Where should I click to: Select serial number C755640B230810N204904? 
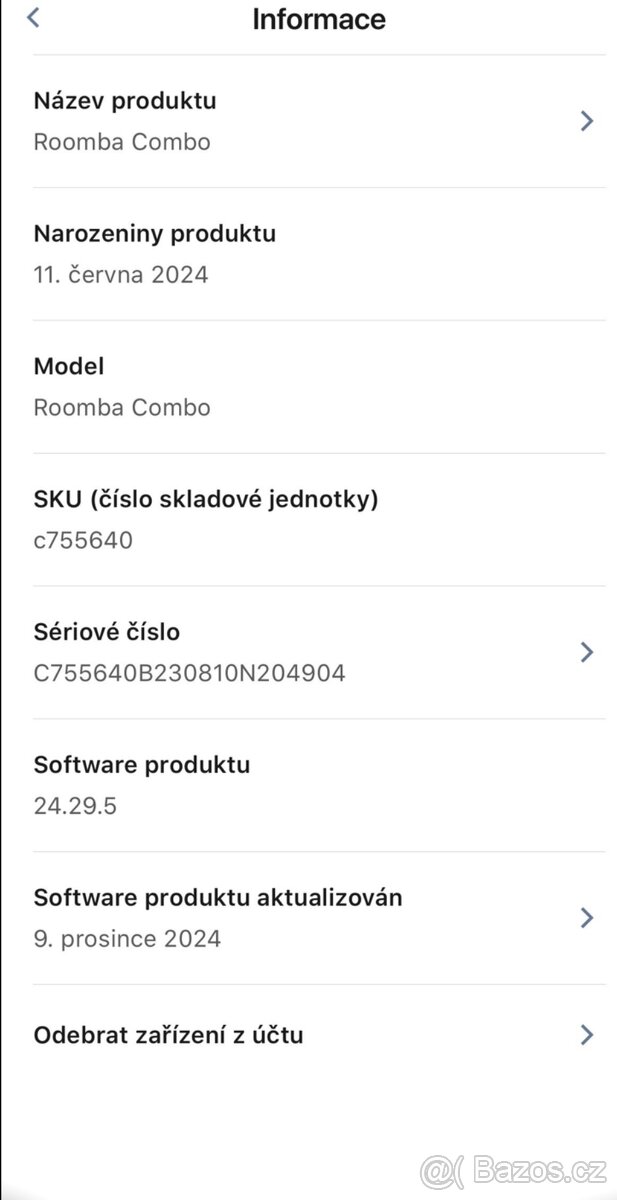click(190, 672)
